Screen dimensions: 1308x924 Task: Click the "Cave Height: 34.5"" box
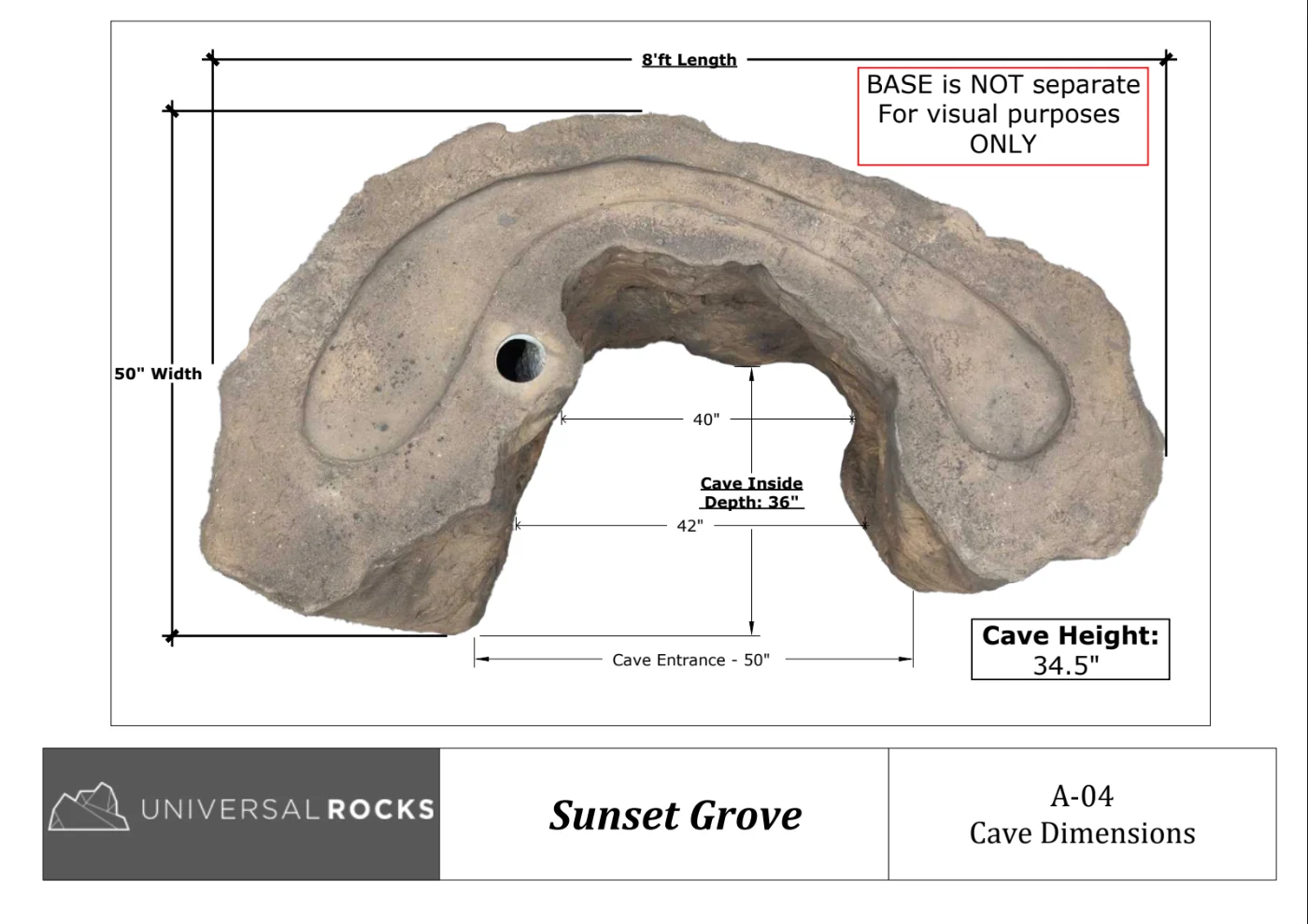tap(1070, 649)
